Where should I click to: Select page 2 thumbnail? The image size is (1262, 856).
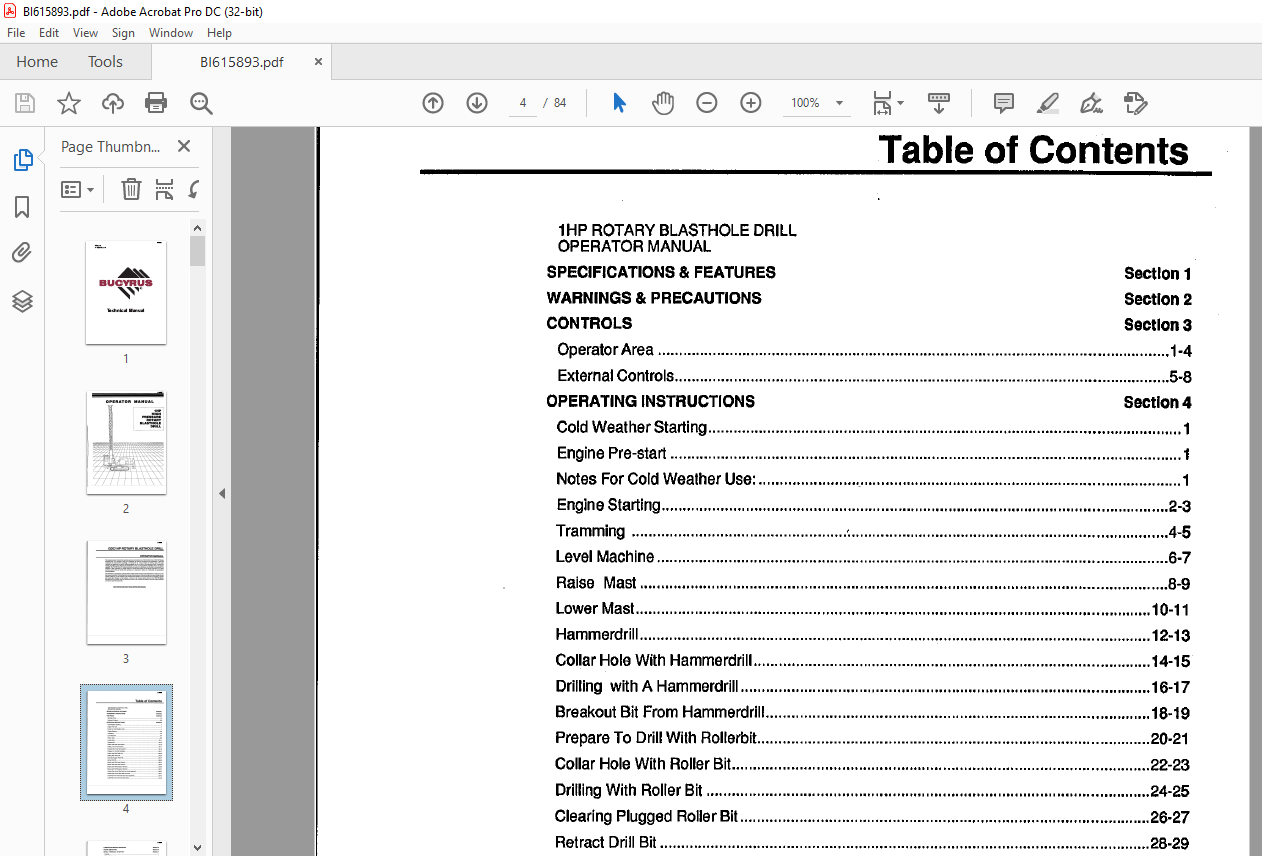[x=126, y=443]
